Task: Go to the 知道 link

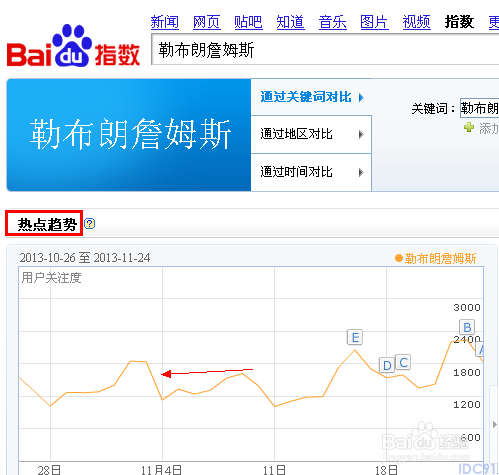Action: [x=290, y=22]
